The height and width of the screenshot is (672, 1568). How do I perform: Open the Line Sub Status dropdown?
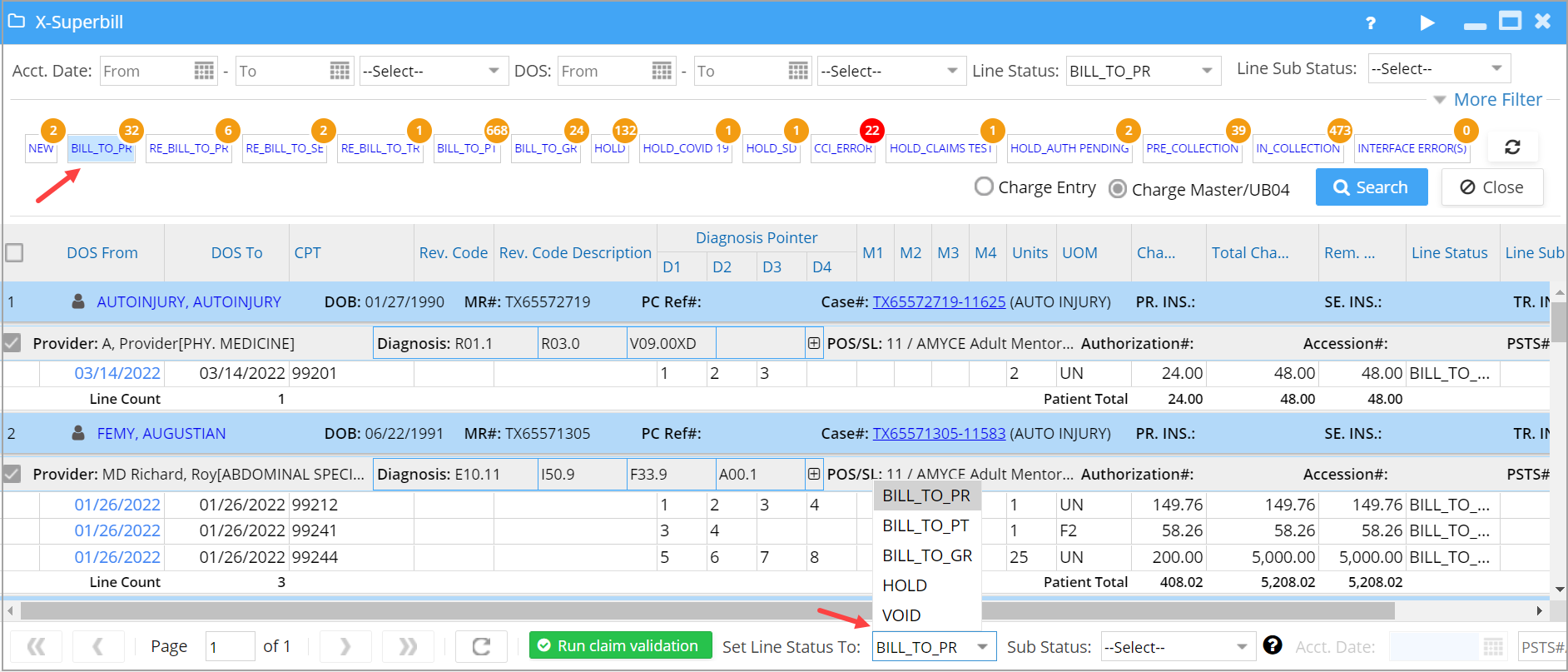[1439, 68]
